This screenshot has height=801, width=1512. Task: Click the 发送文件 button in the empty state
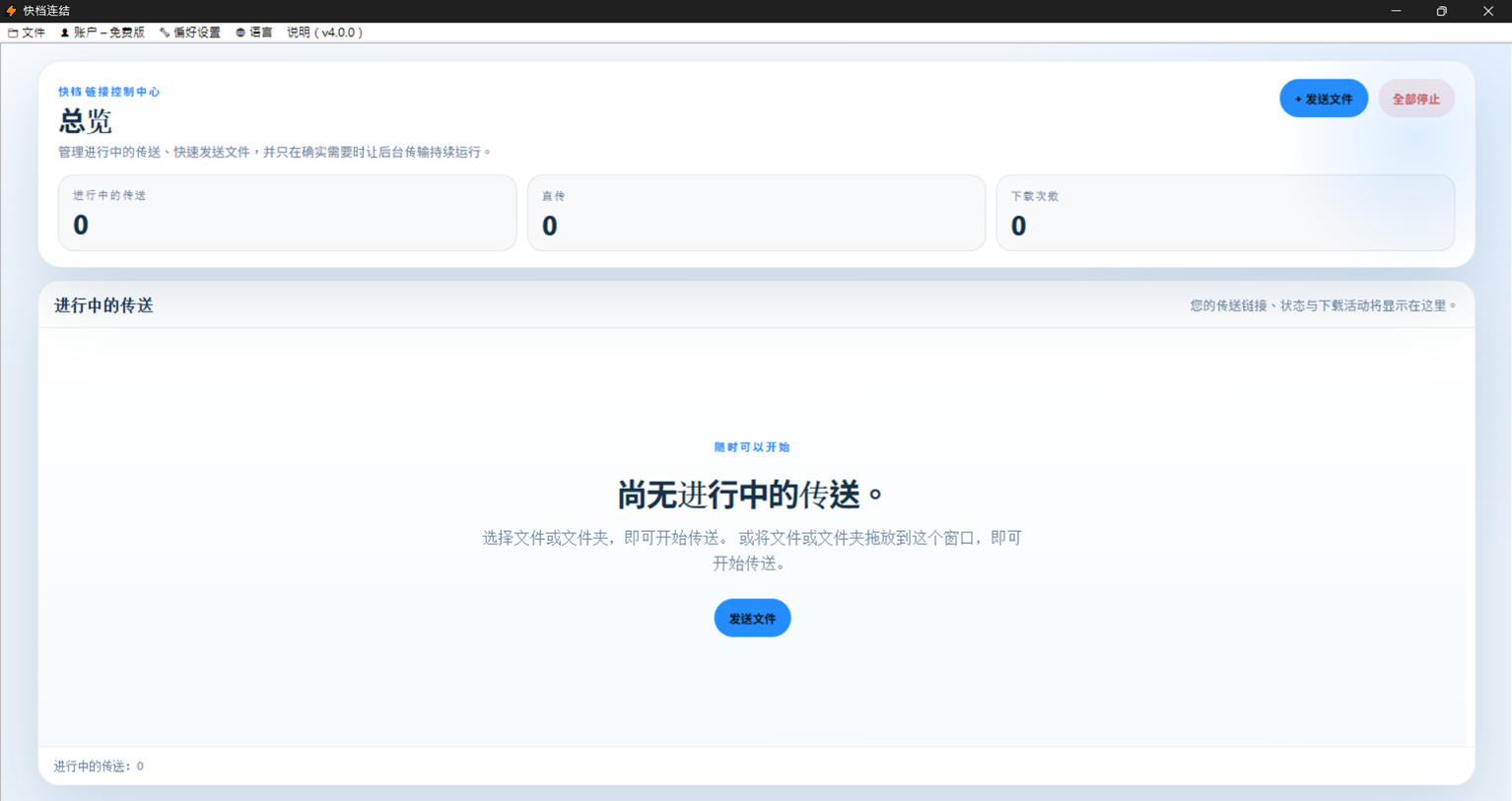click(x=752, y=618)
